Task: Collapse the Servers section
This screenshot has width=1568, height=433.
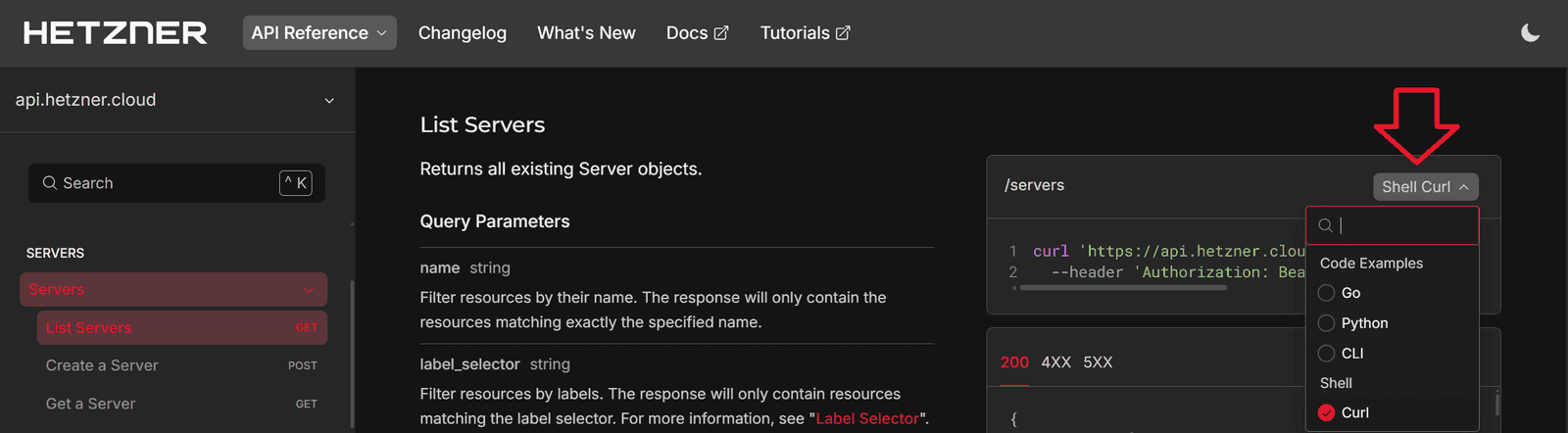Action: click(173, 289)
